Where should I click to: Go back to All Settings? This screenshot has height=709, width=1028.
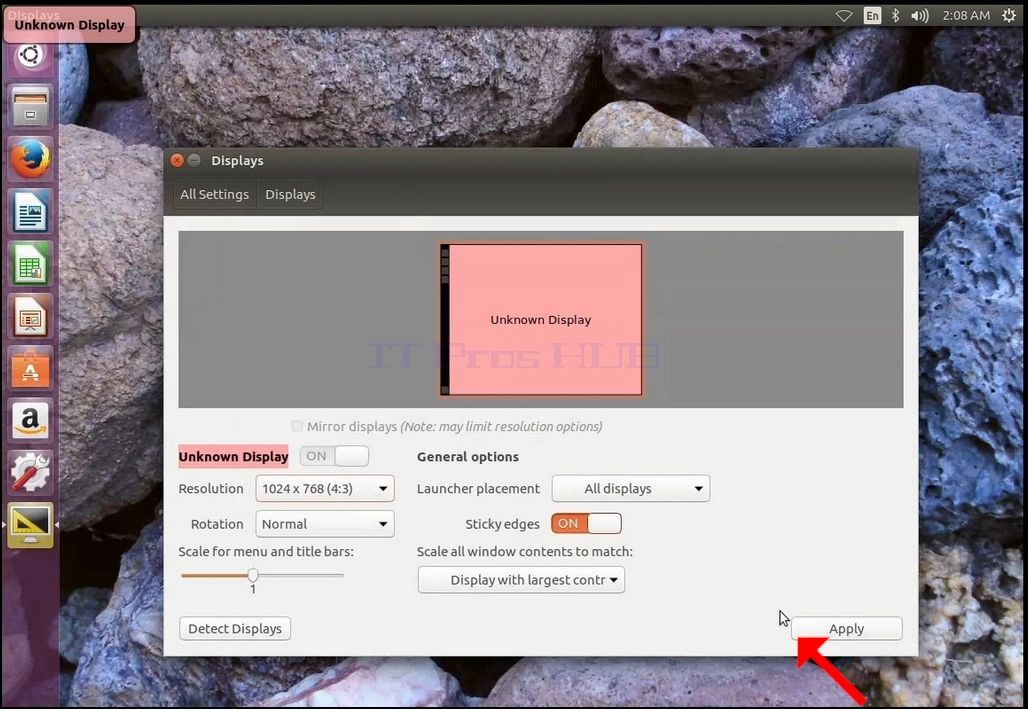(x=214, y=194)
